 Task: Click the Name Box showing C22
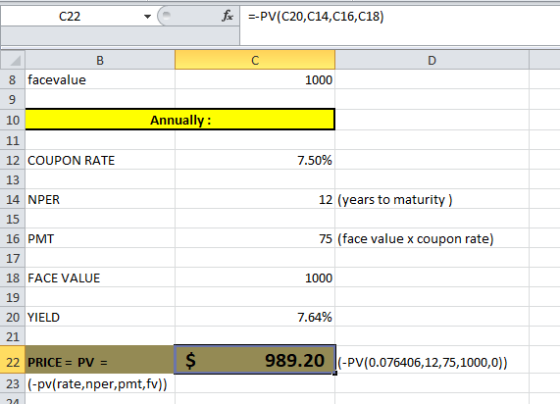click(70, 16)
